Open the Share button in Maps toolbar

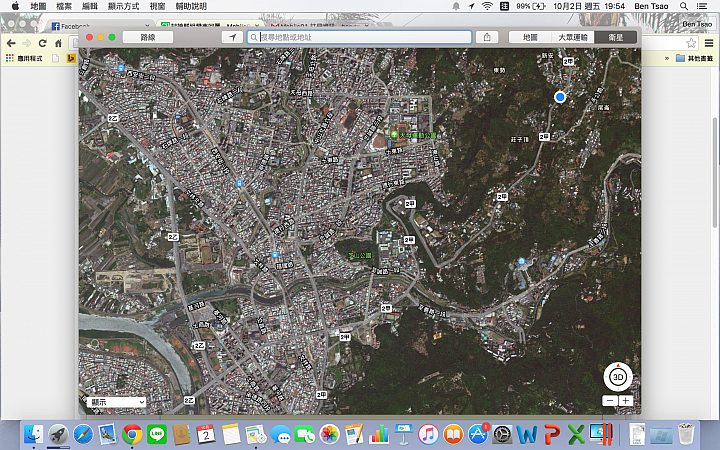click(x=487, y=37)
